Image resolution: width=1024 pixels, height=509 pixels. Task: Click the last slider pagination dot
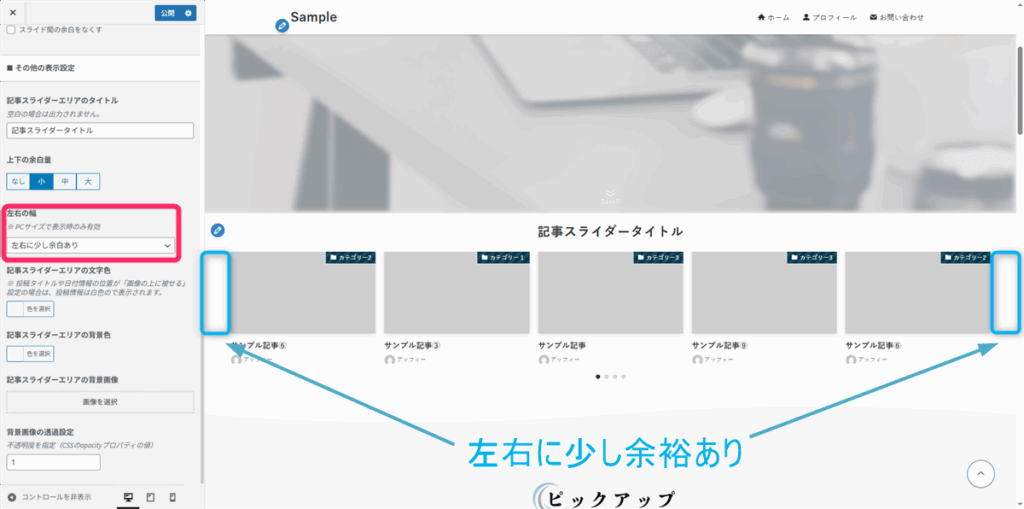click(x=624, y=376)
